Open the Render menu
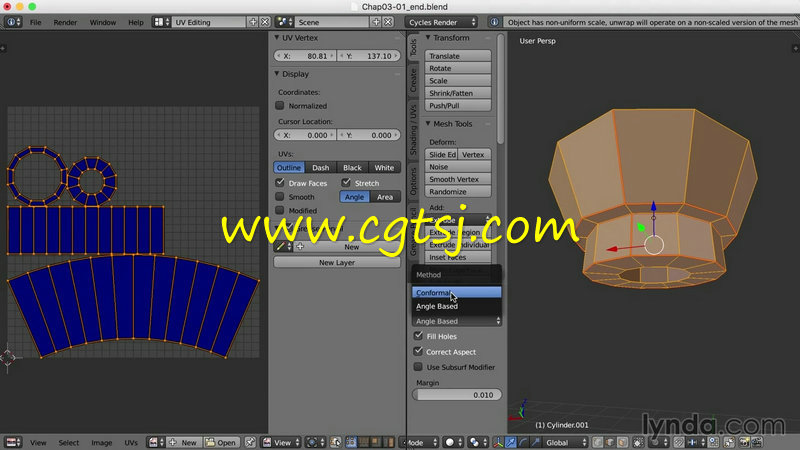 click(x=65, y=22)
